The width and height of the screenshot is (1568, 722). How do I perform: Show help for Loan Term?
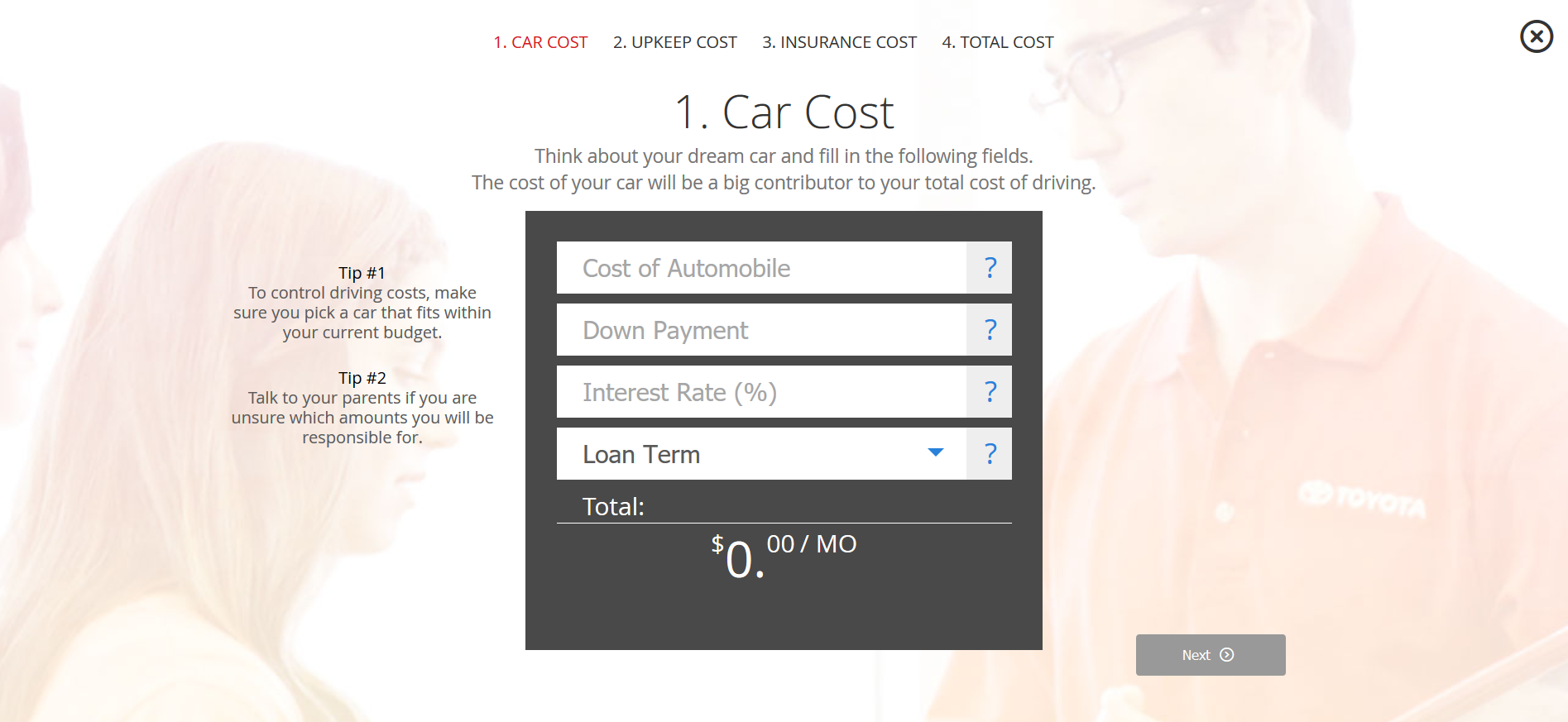pyautogui.click(x=990, y=453)
